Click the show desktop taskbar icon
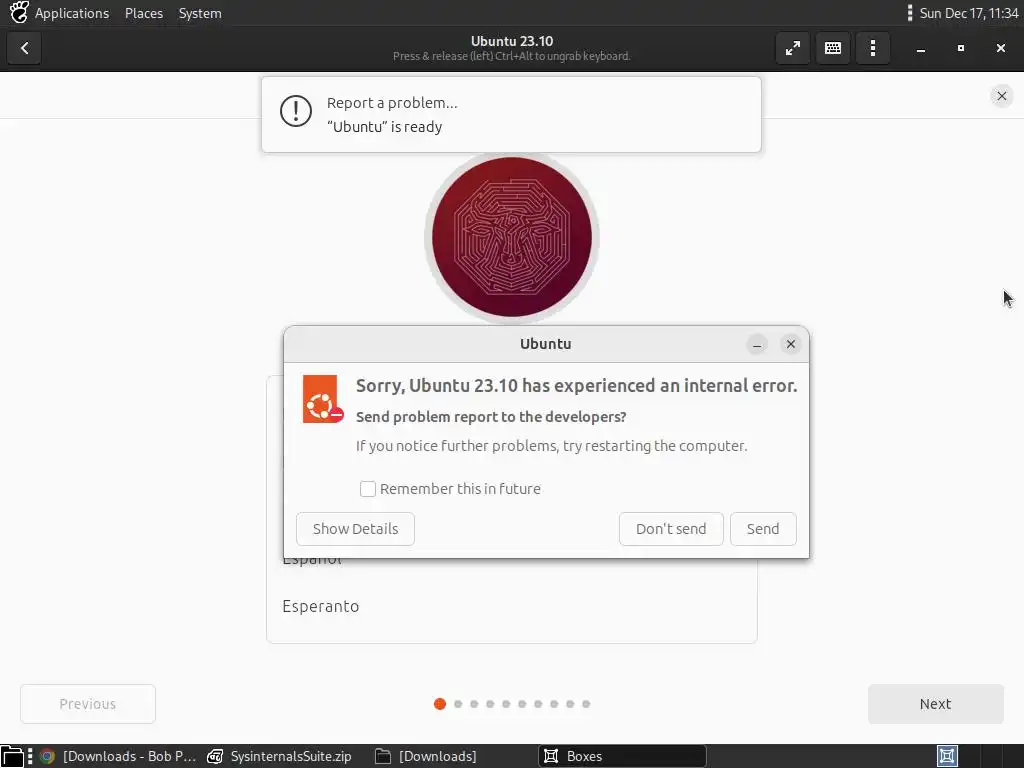1024x768 pixels. [x=12, y=756]
